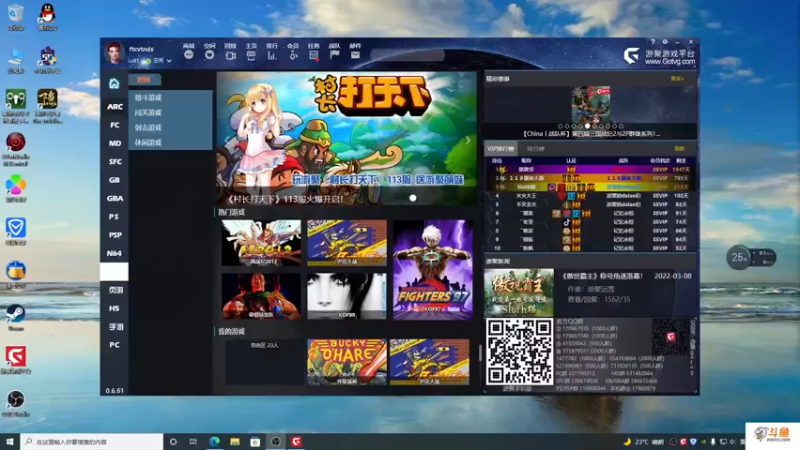
Task: Open the QQ penguin desktop shortcut
Action: coord(47,16)
